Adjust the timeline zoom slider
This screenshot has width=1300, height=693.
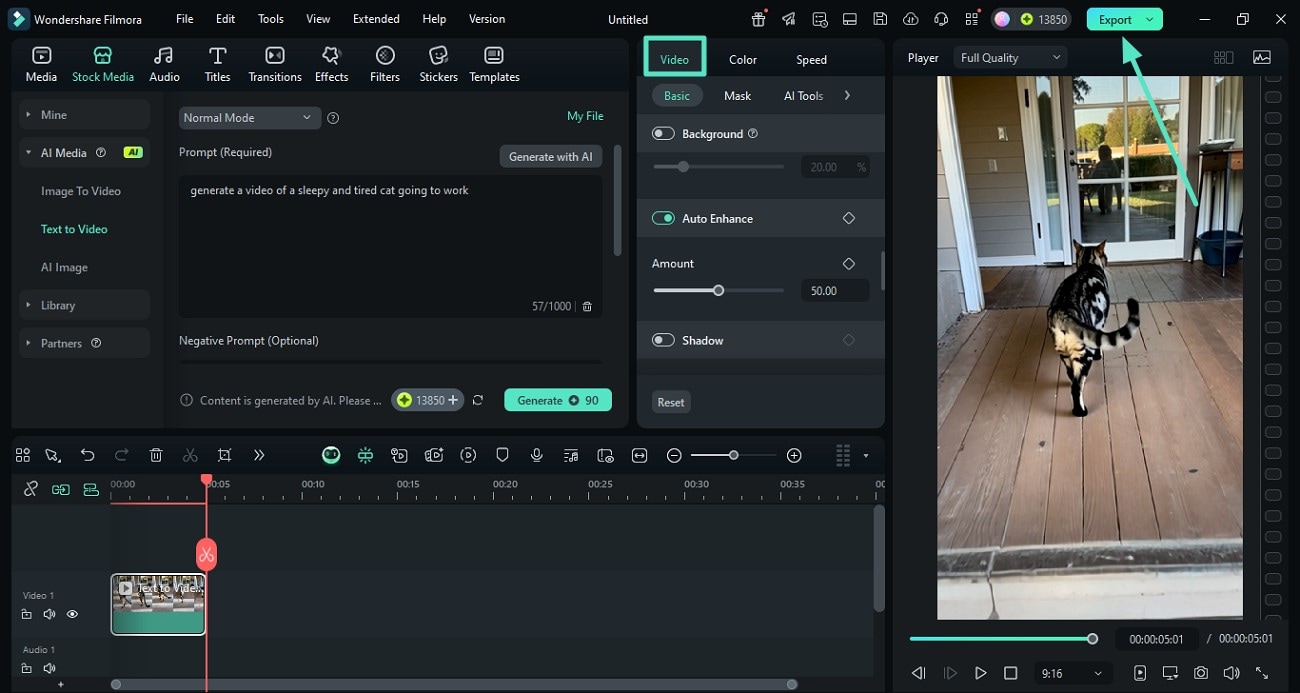click(733, 455)
